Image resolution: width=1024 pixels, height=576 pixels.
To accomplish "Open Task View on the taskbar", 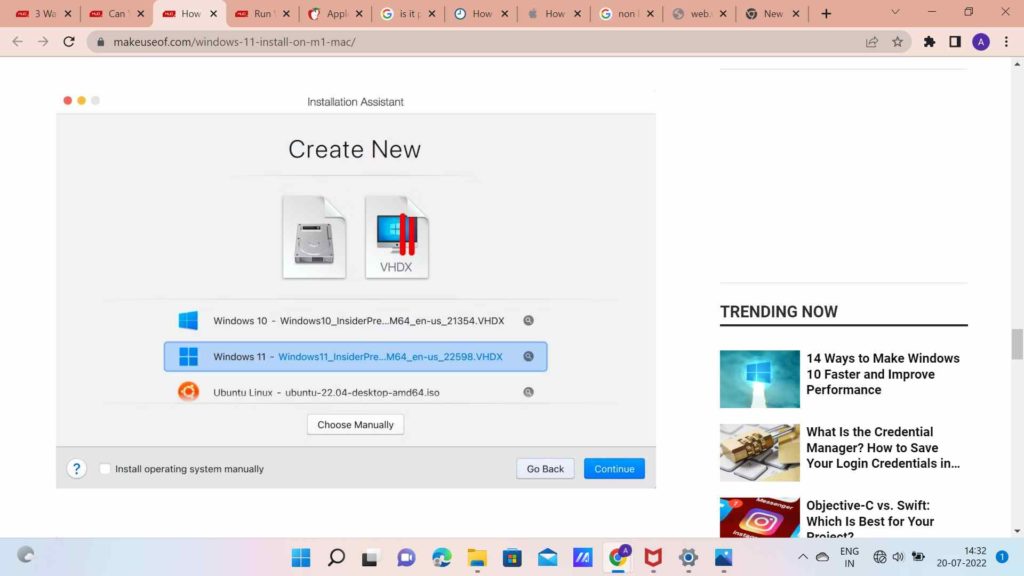I will [x=370, y=558].
